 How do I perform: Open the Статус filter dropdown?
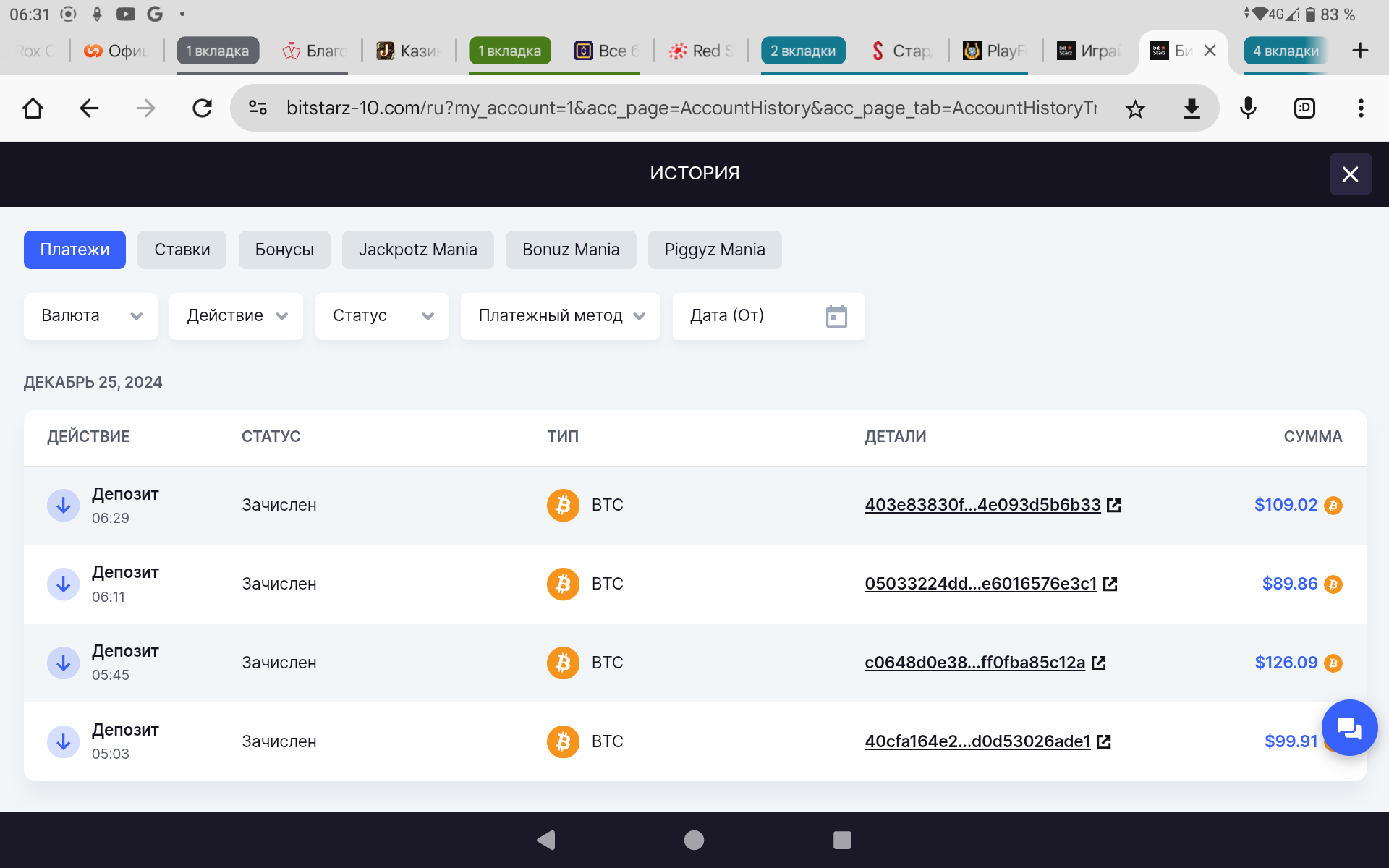[382, 316]
